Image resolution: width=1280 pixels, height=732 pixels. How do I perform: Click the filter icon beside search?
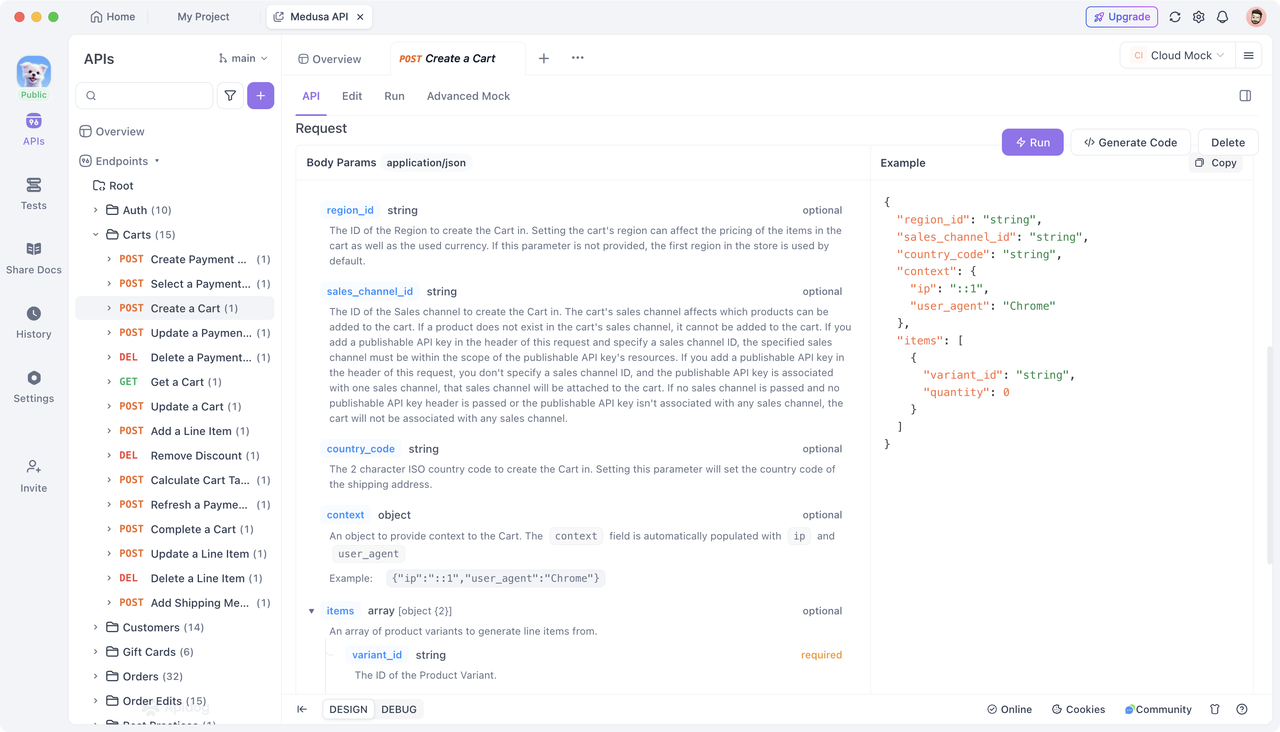tap(230, 96)
